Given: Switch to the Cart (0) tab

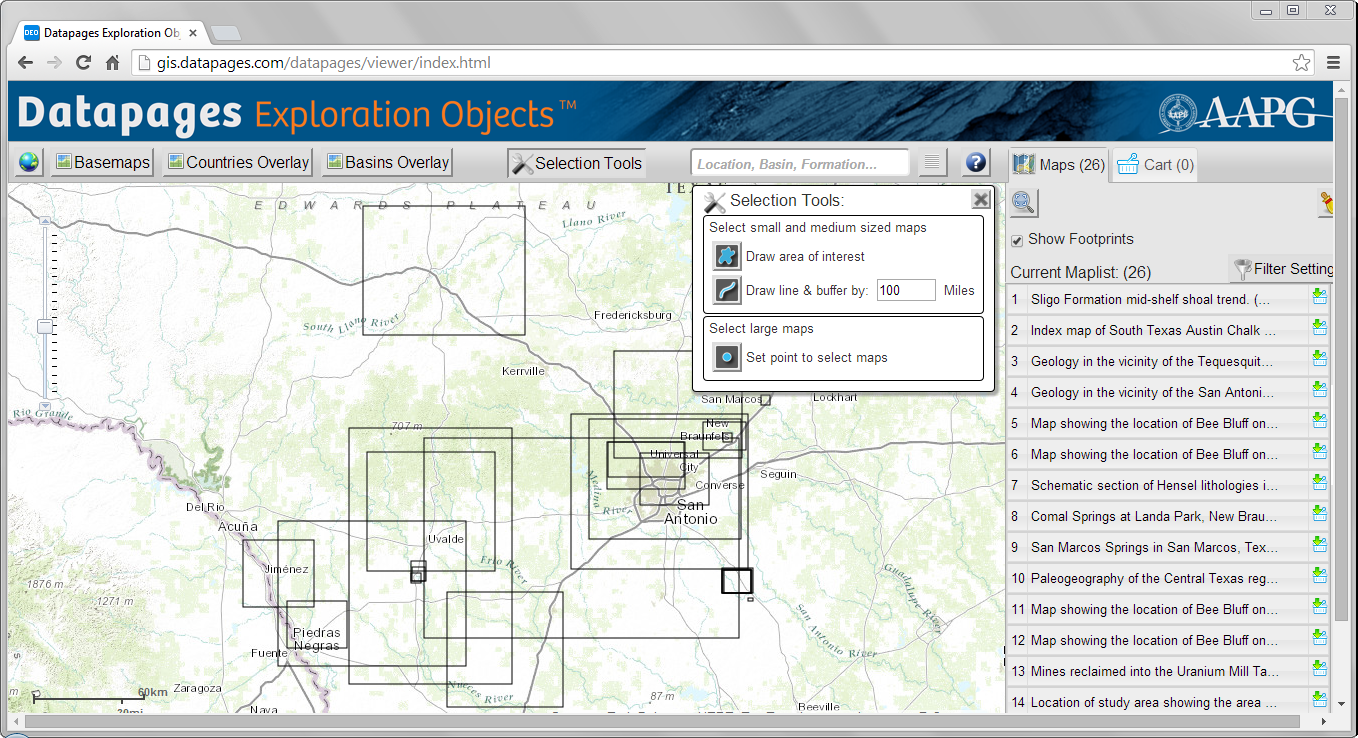Looking at the screenshot, I should [1155, 165].
